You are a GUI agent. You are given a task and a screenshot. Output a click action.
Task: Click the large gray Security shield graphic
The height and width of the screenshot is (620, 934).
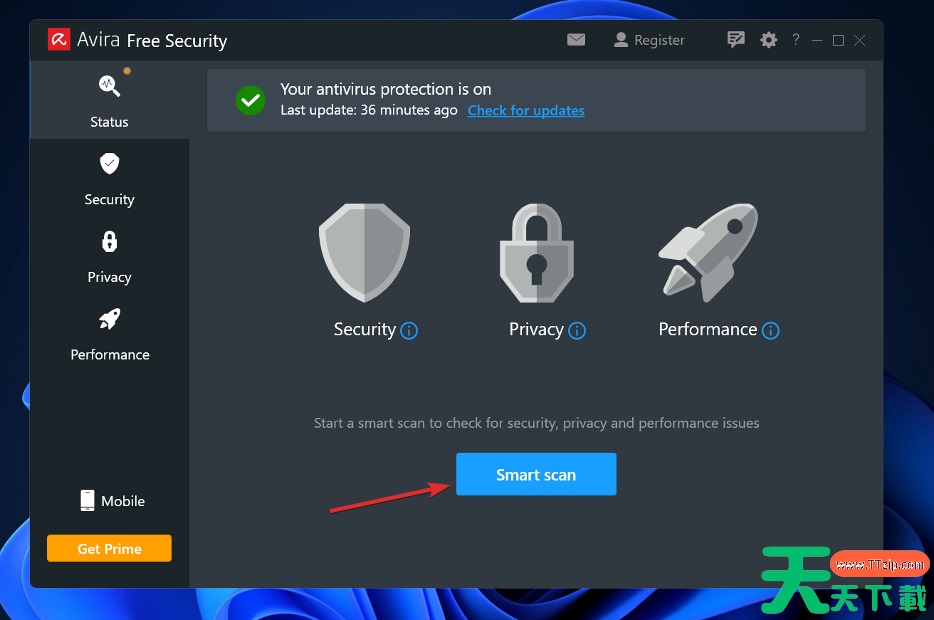365,253
